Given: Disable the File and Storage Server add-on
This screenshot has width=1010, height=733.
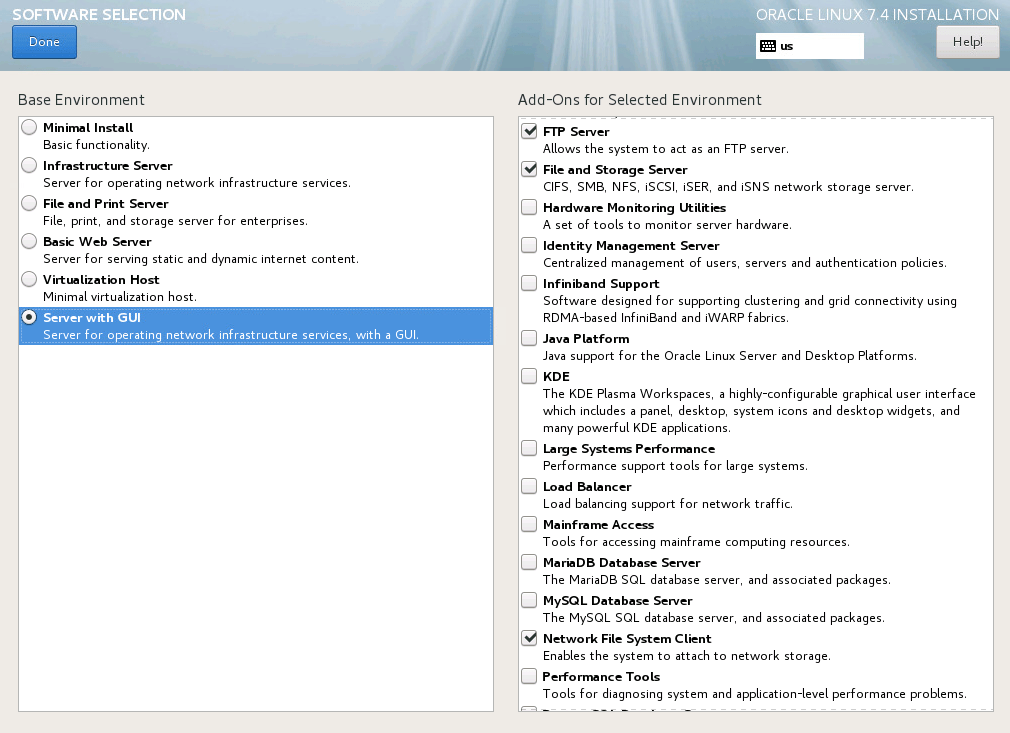Looking at the screenshot, I should pyautogui.click(x=528, y=168).
